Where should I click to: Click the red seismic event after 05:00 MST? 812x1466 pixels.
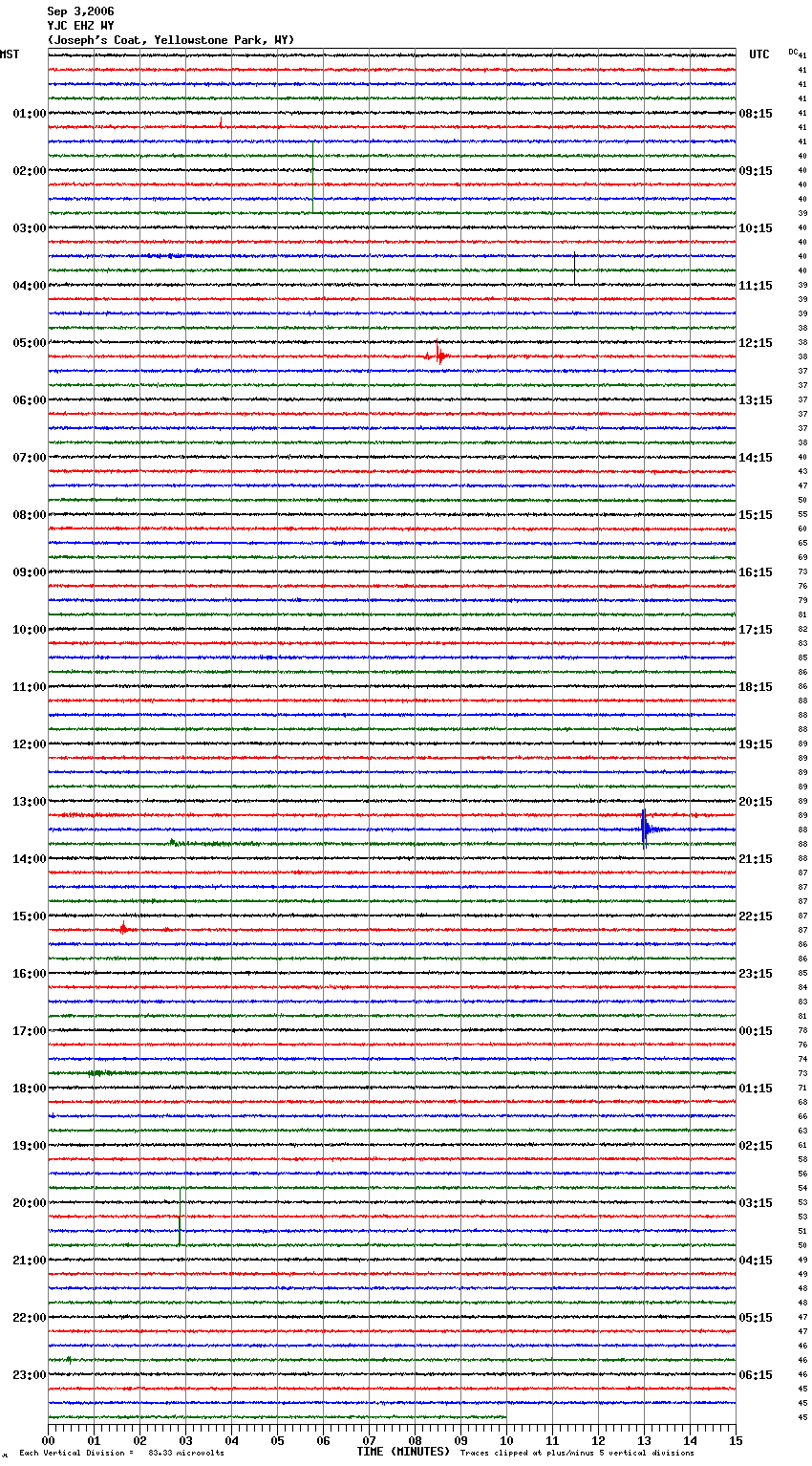(438, 356)
